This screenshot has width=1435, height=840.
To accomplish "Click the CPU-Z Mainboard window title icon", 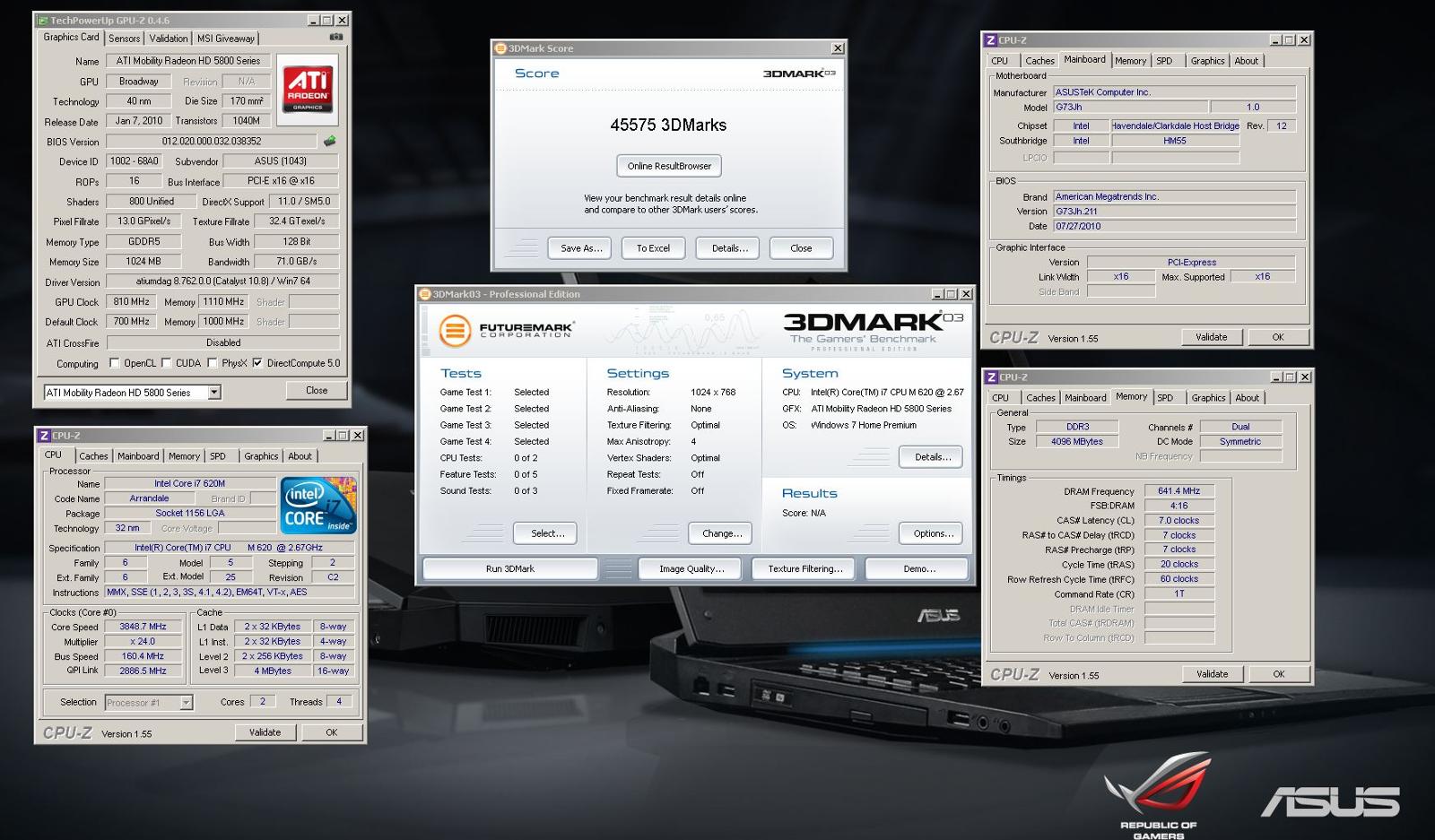I will pos(990,40).
